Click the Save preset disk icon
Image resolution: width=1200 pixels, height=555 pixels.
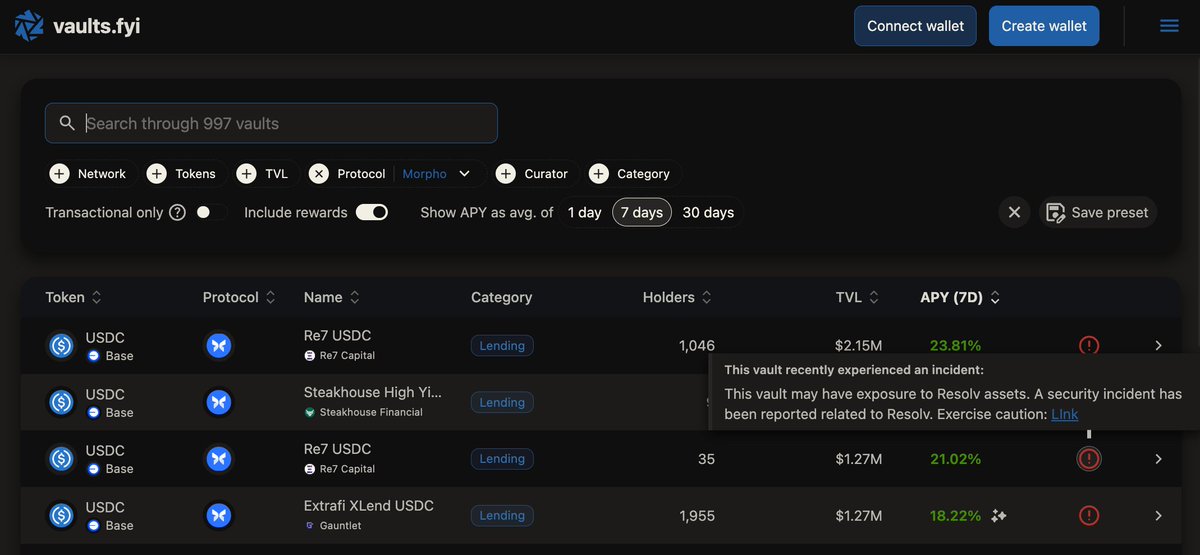pos(1055,212)
